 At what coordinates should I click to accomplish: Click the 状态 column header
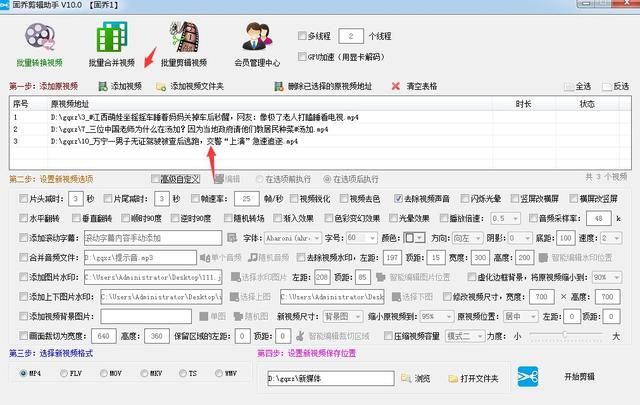(x=587, y=104)
